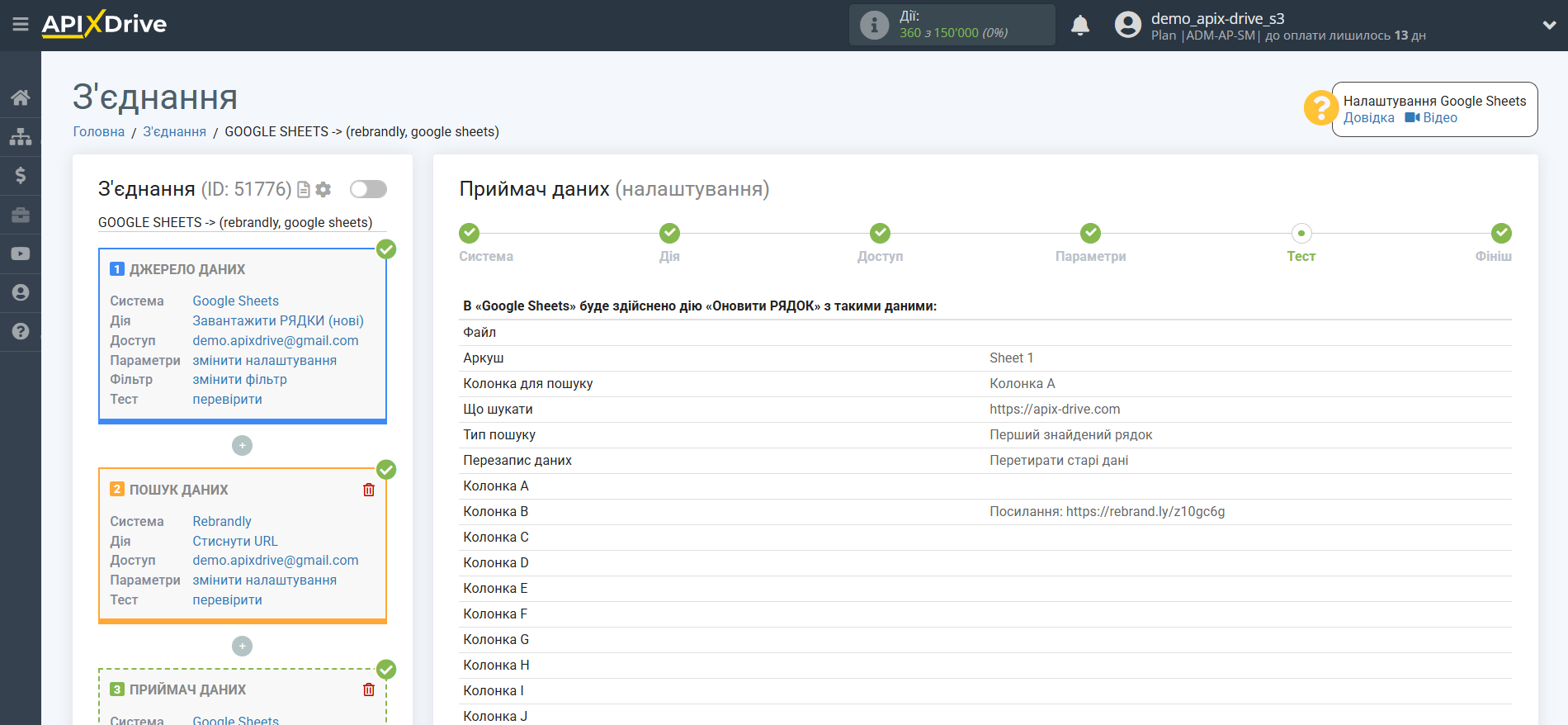The width and height of the screenshot is (1568, 725).
Task: Open the connections sitemap sidebar icon
Action: pos(21,136)
